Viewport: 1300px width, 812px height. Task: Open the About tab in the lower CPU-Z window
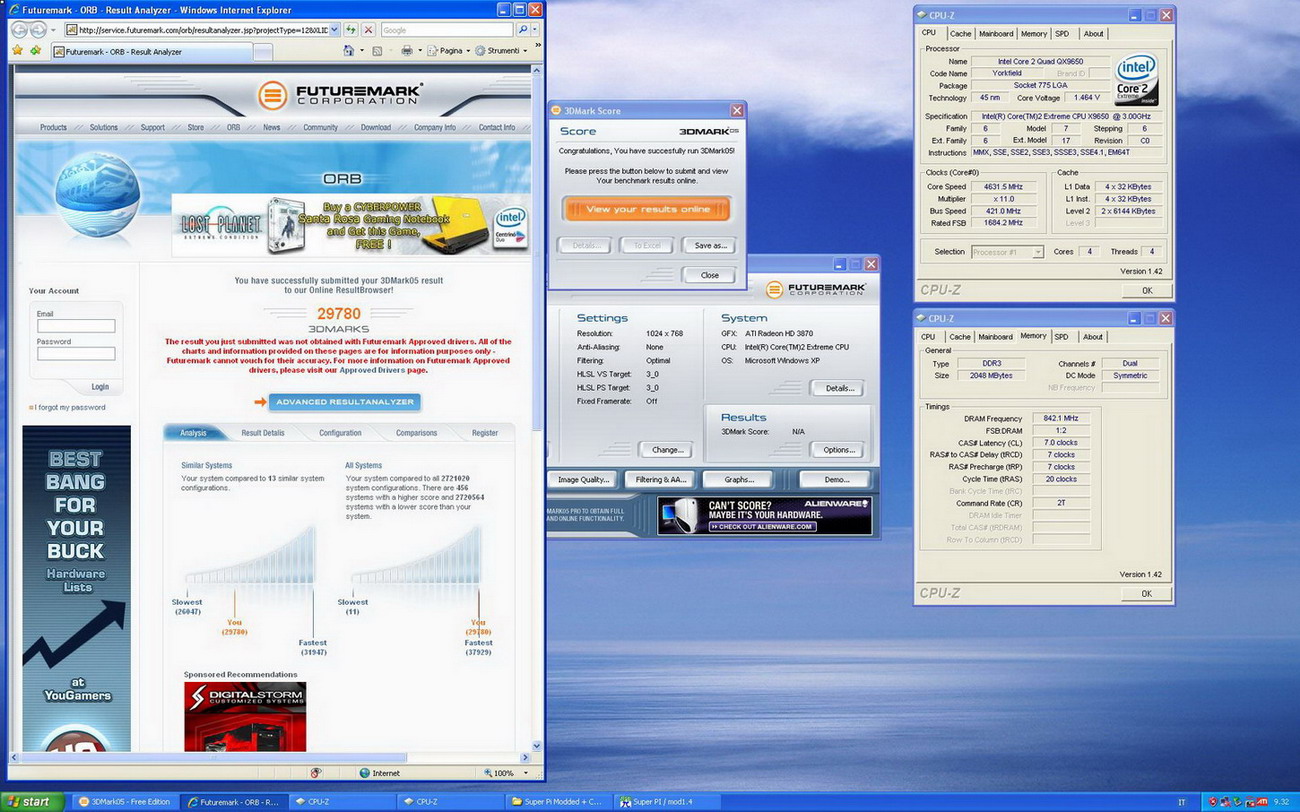(x=1092, y=336)
